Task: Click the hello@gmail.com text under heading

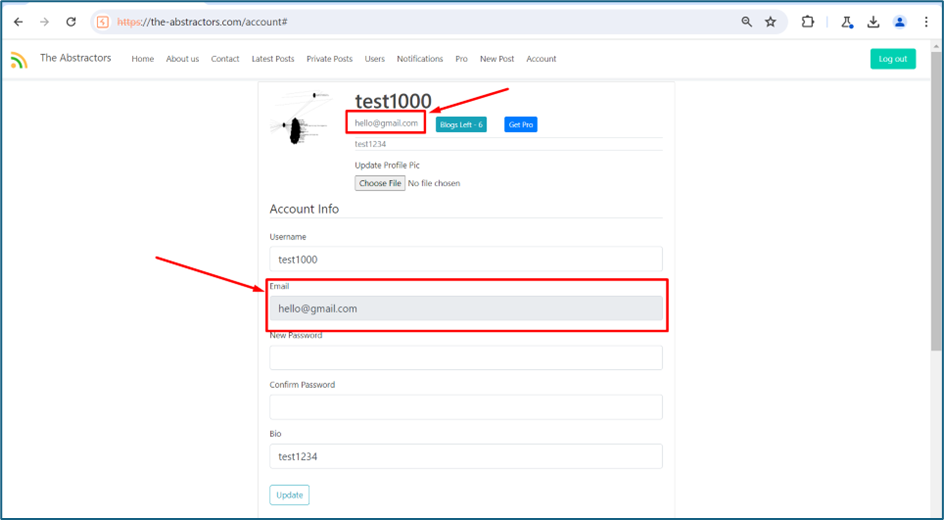Action: 386,123
